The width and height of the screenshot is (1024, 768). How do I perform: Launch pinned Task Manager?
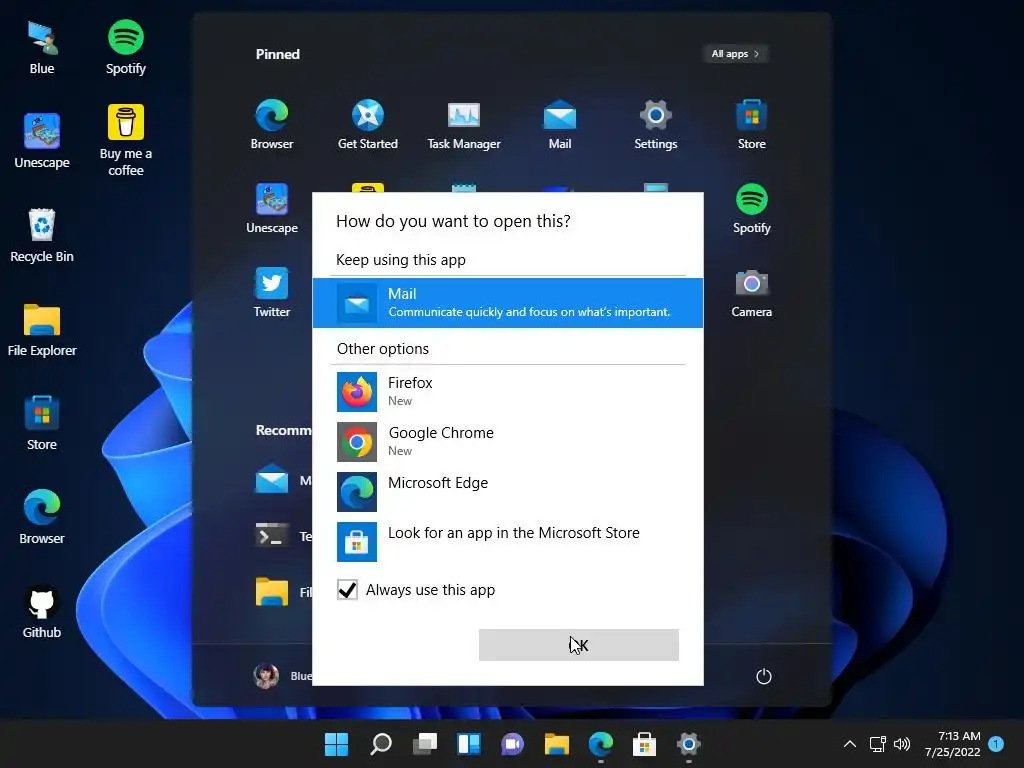tap(464, 125)
